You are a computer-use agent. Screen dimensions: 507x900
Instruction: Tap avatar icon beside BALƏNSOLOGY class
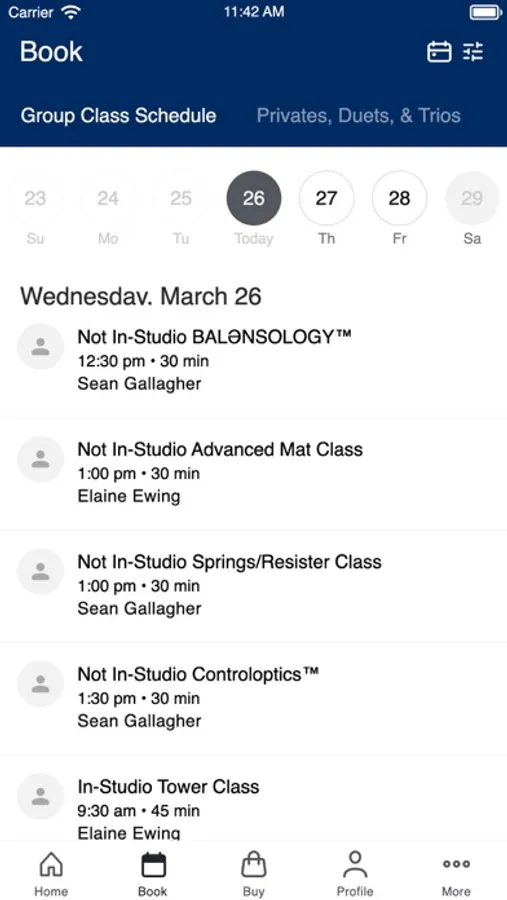coord(40,347)
